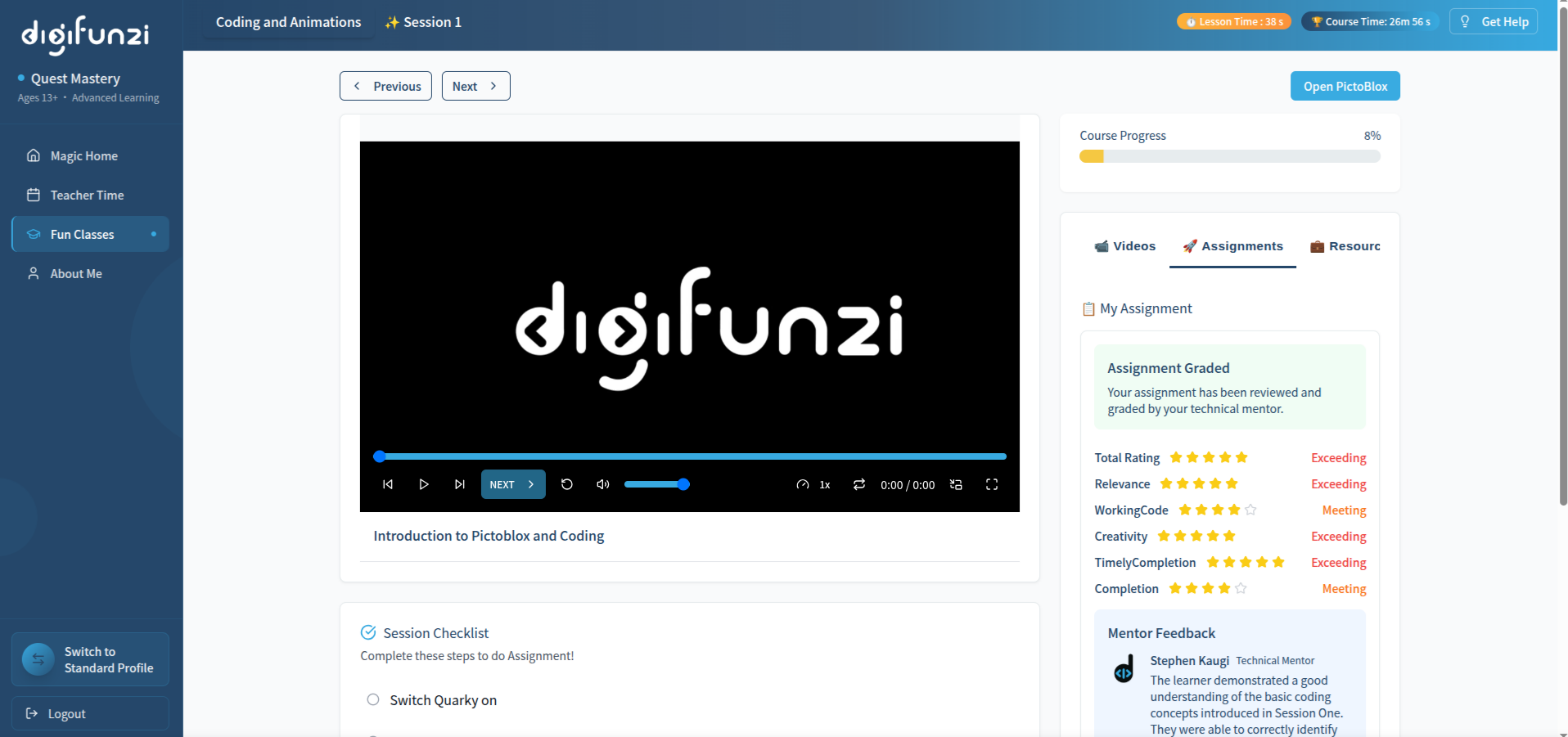The height and width of the screenshot is (737, 1568).
Task: Select the Switch Quarky on radio button
Action: [373, 699]
